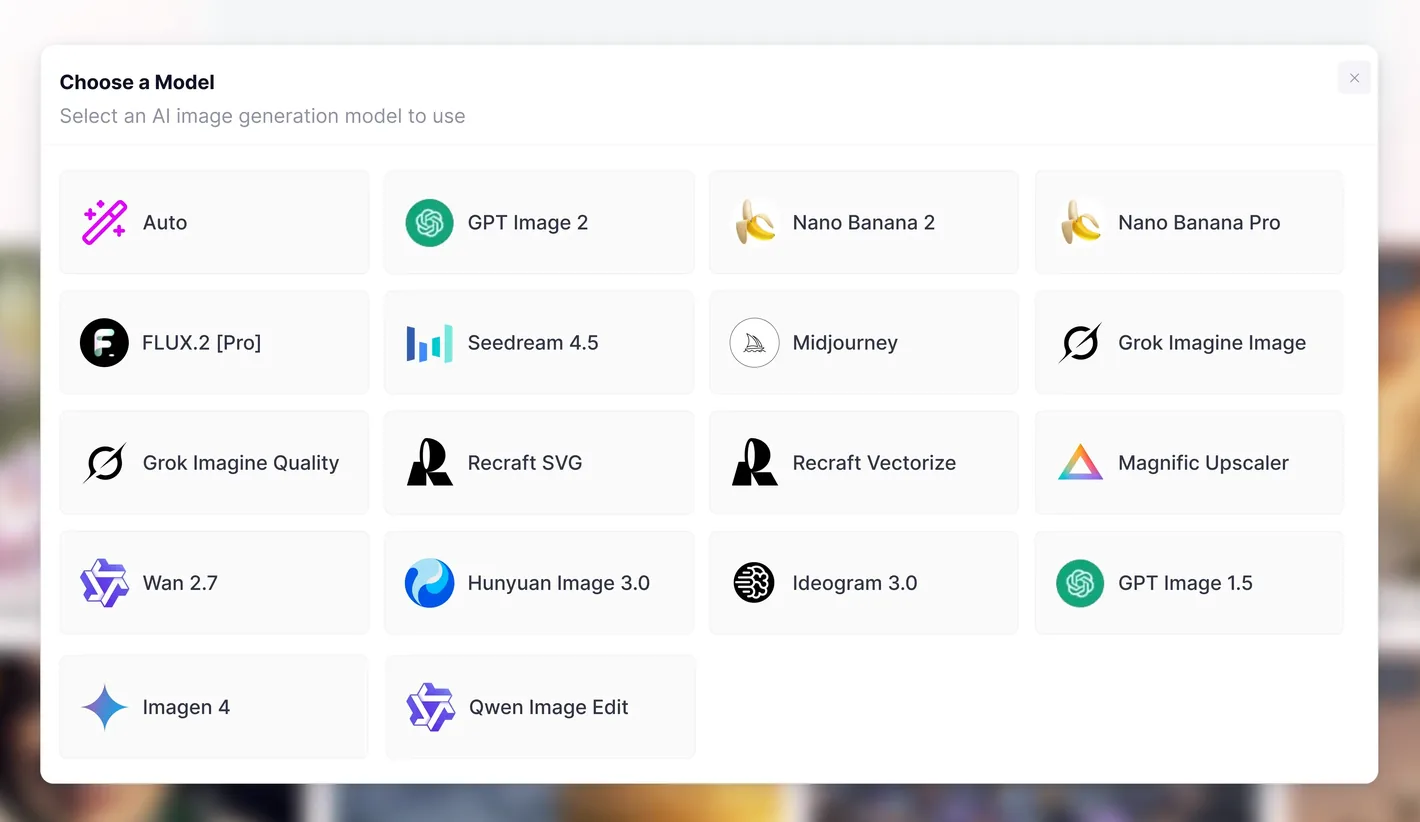1420x822 pixels.
Task: Choose the Grok Imagine Quality label
Action: pos(241,463)
